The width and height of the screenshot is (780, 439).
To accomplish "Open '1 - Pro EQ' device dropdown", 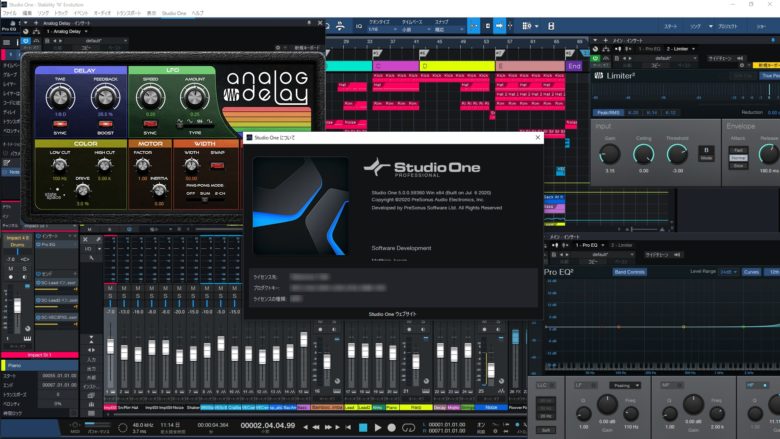I will coord(590,245).
